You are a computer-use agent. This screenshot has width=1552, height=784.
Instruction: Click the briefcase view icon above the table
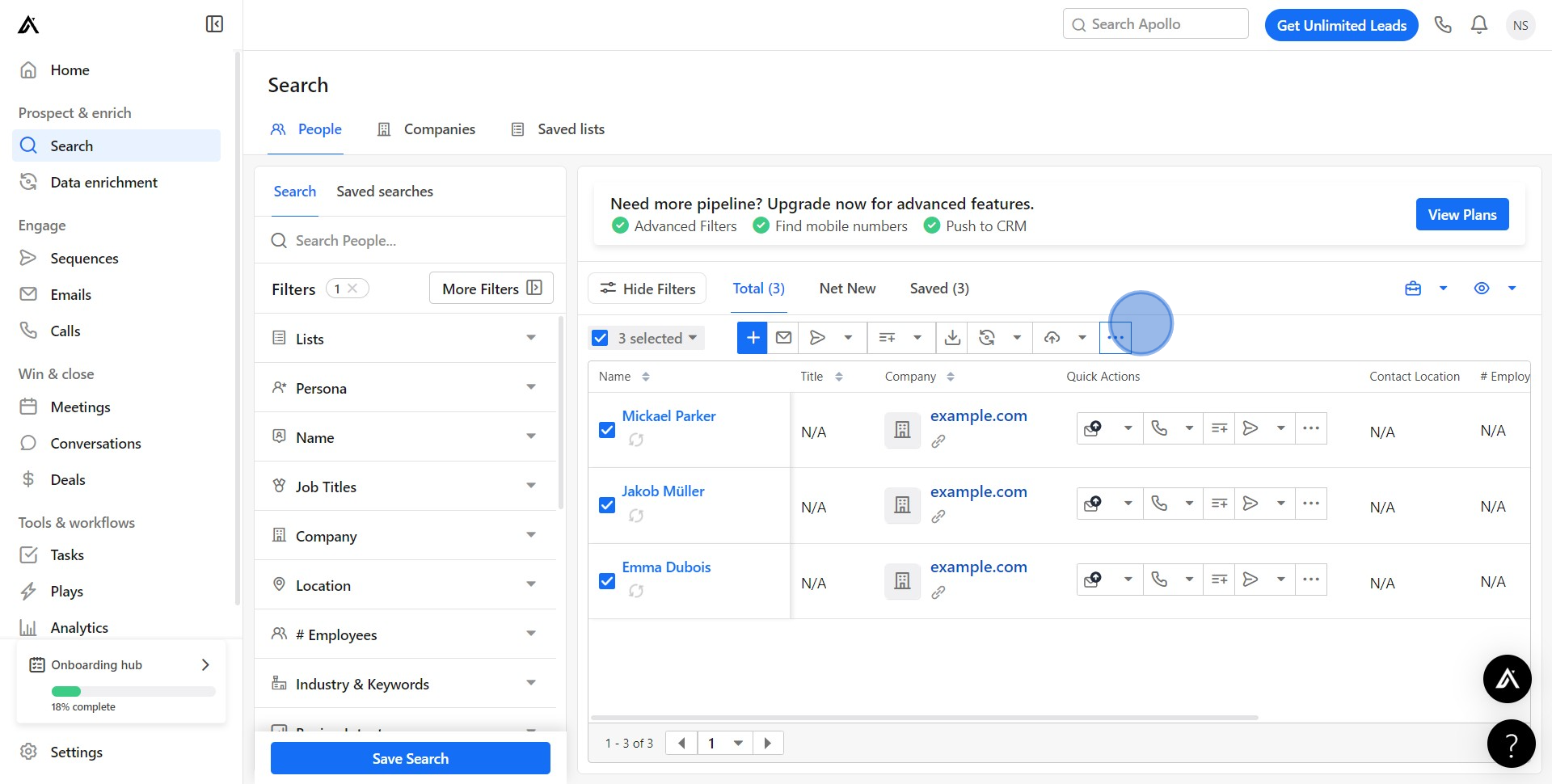pyautogui.click(x=1413, y=289)
